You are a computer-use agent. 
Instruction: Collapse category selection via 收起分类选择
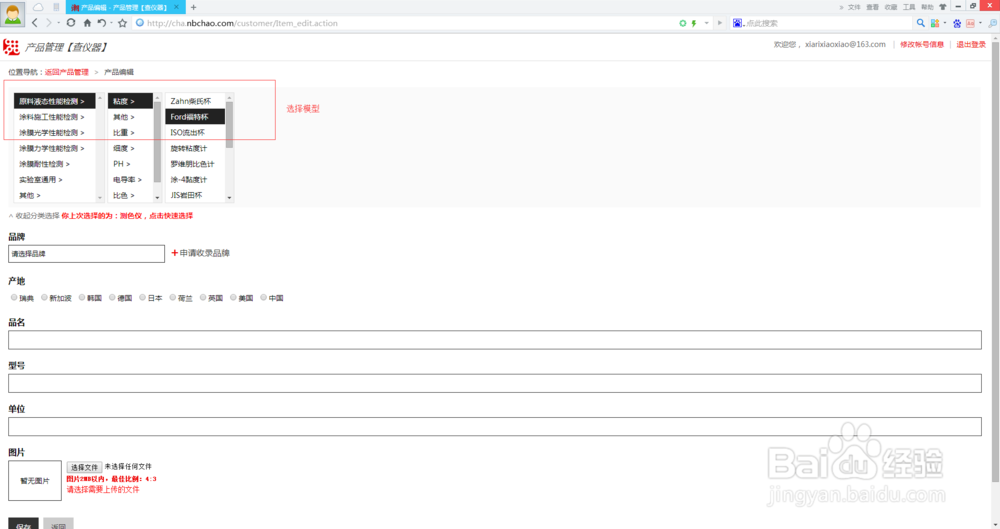pos(34,216)
